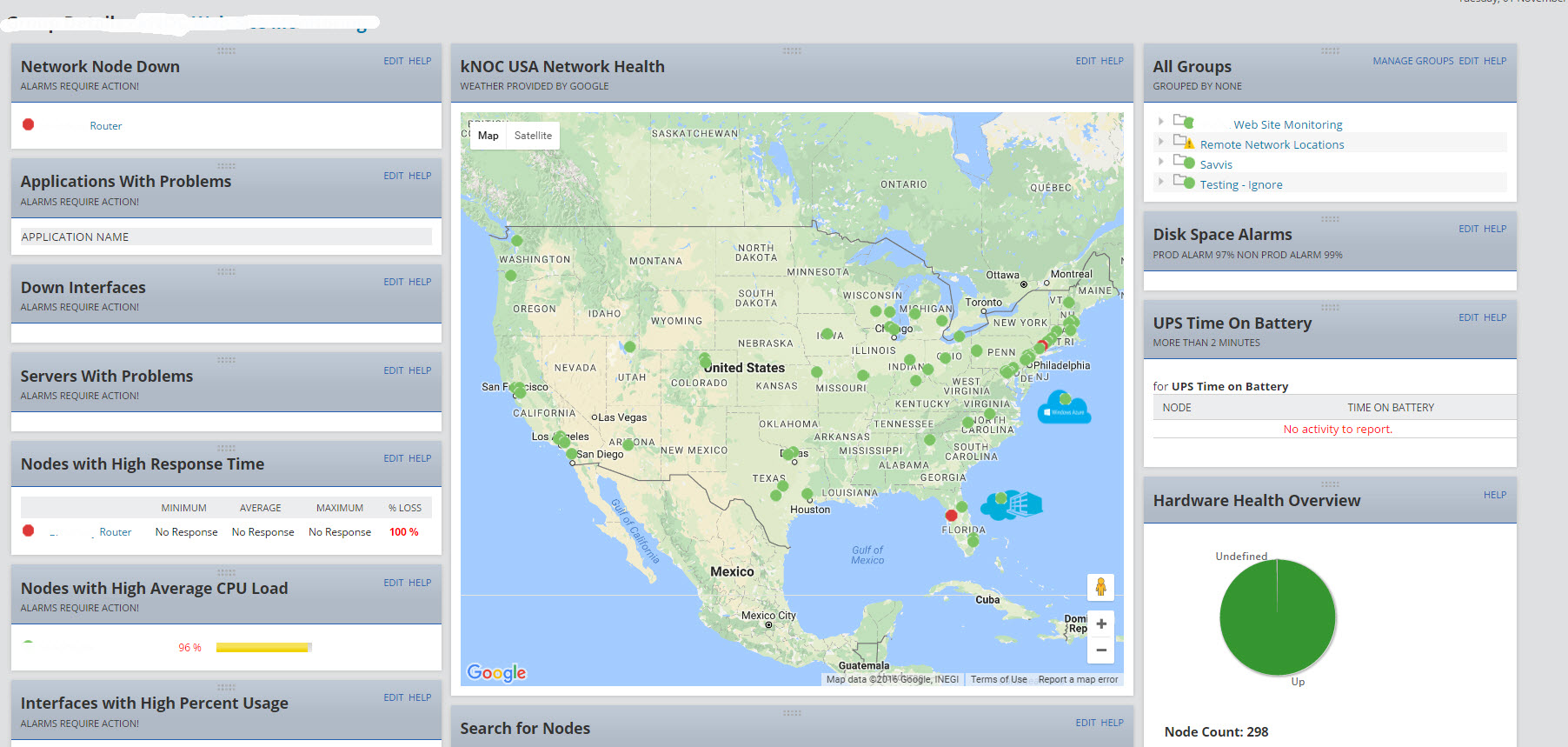Switch map to Map view
Viewport: 1568px width, 747px height.
coord(488,136)
